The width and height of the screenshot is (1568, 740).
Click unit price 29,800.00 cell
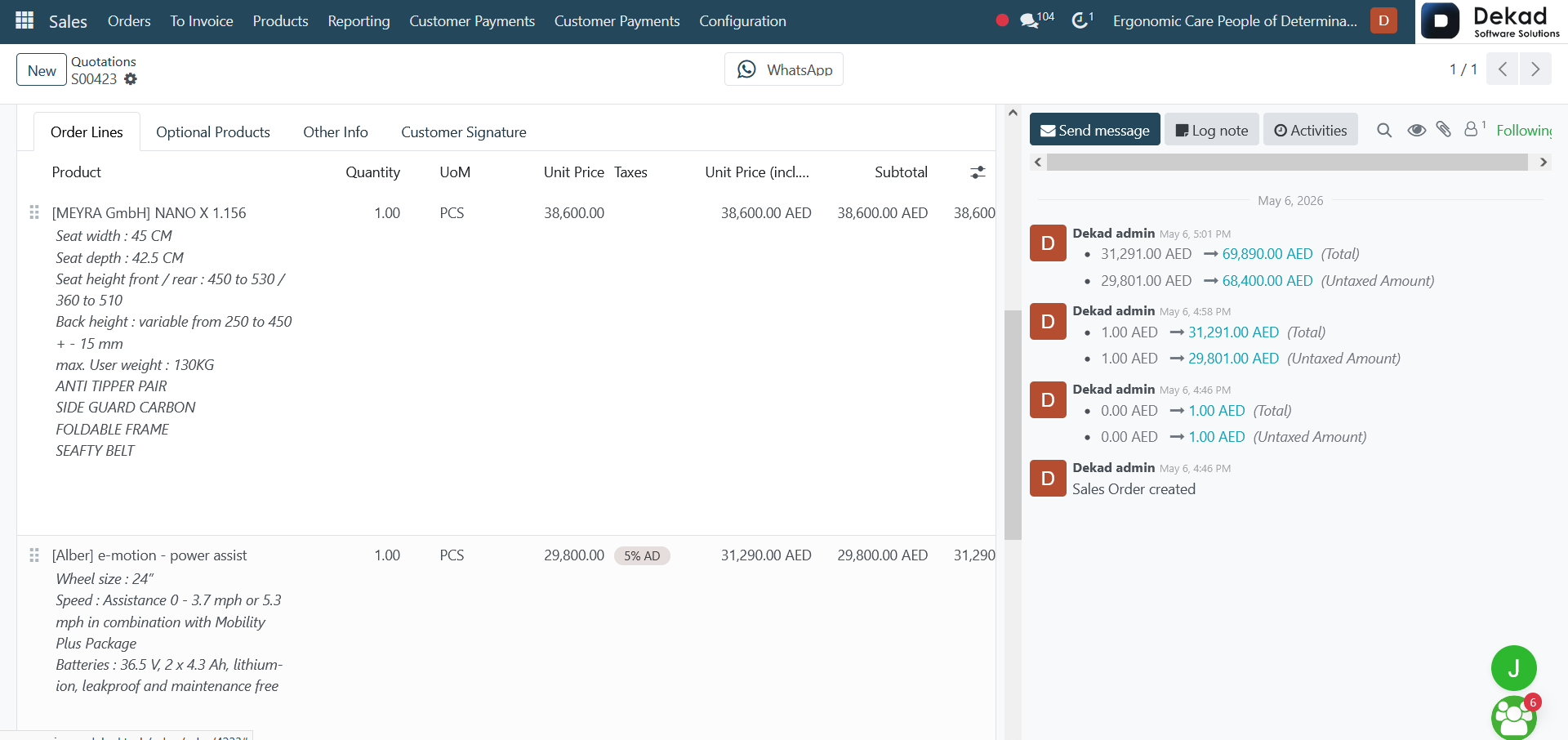click(574, 555)
